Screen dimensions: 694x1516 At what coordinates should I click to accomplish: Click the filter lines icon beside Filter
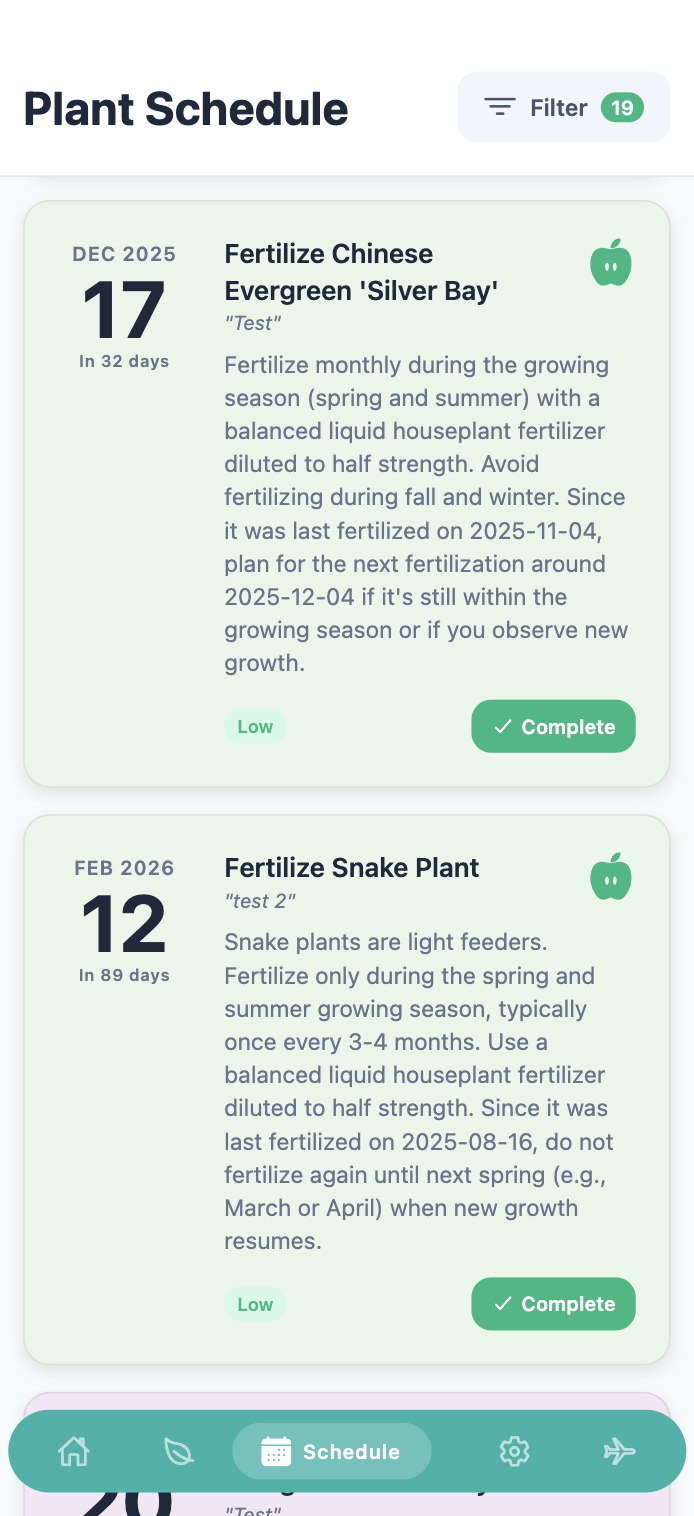click(500, 107)
